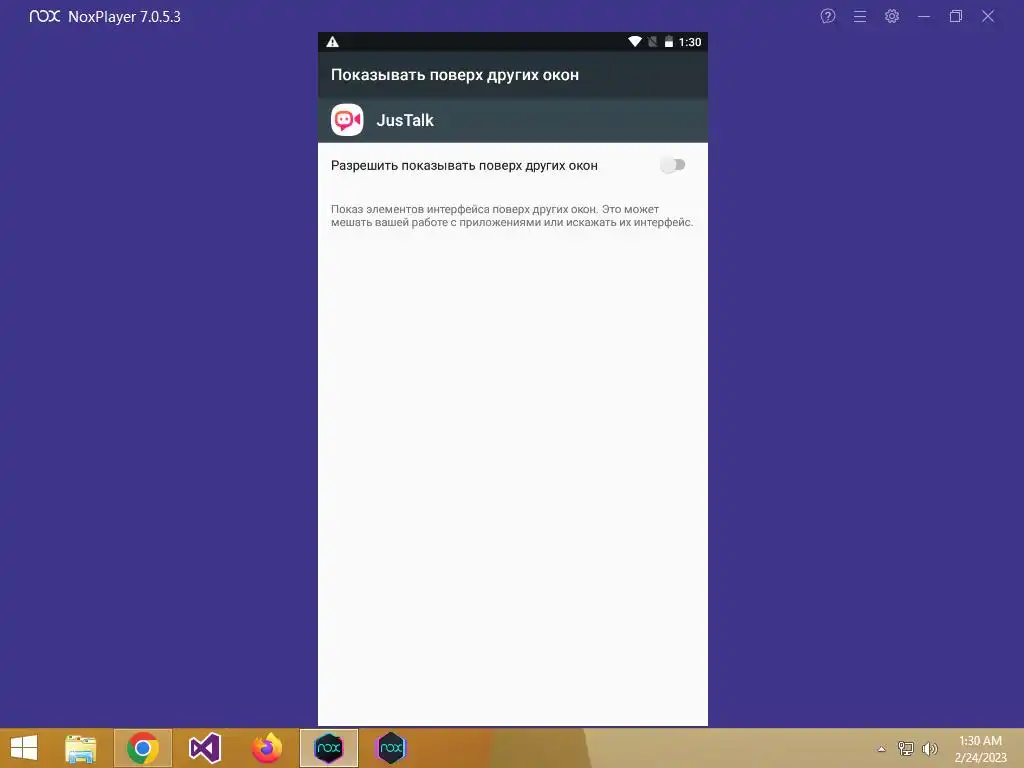Click the NoxPlayer 7.0.5.3 title text
The width and height of the screenshot is (1024, 768).
(124, 17)
